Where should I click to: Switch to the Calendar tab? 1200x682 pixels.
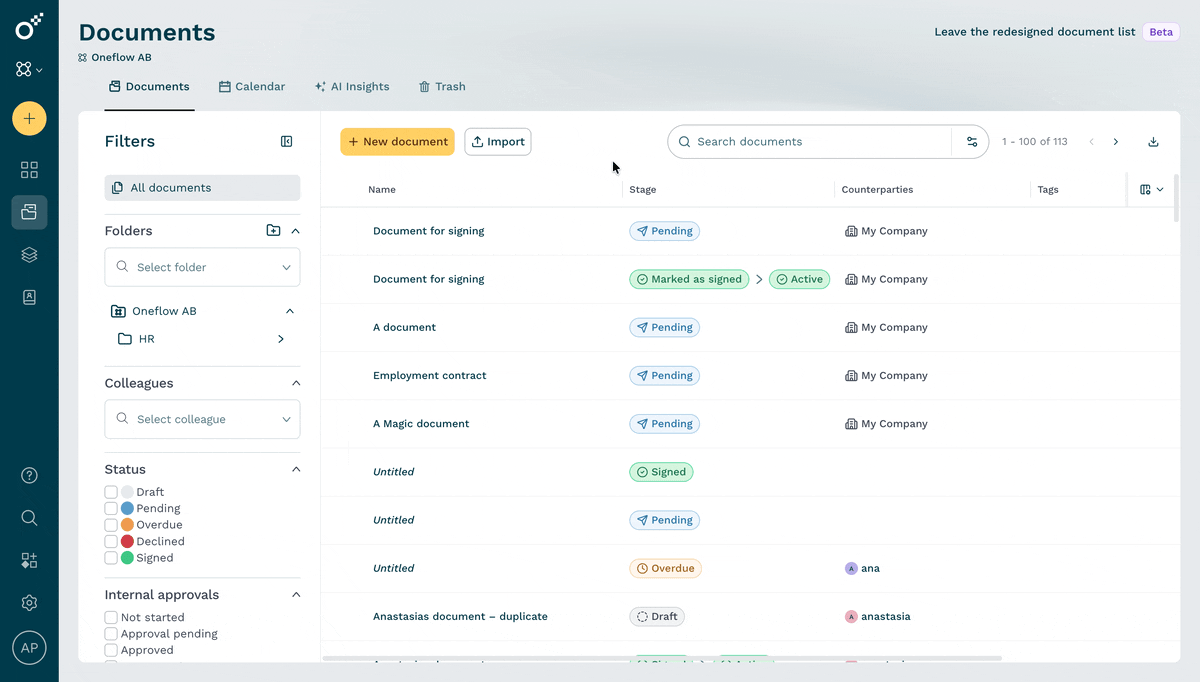click(252, 87)
